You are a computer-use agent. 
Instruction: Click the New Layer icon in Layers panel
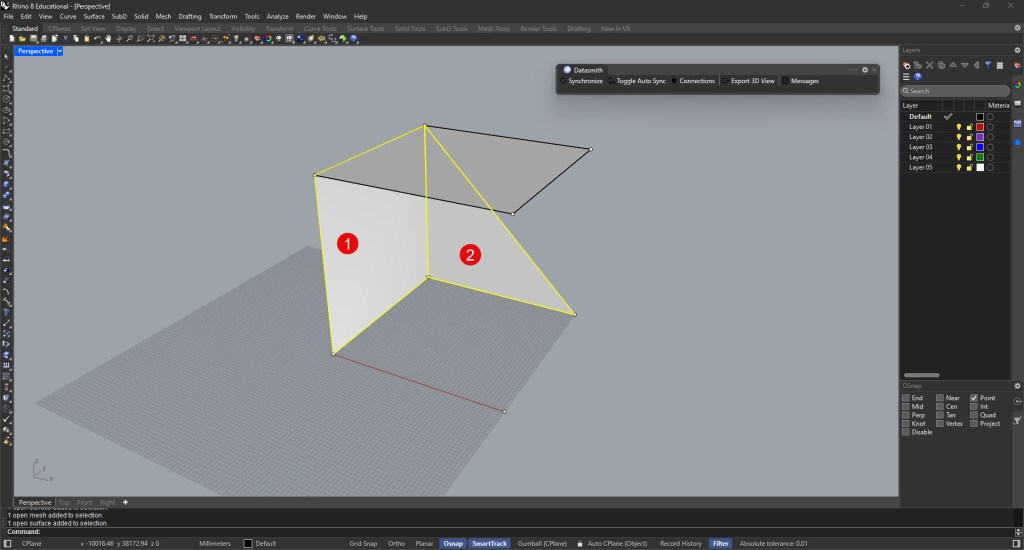(x=907, y=64)
